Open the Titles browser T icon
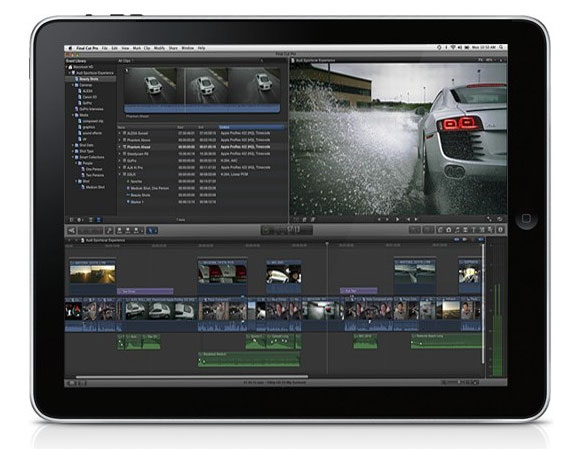 tap(473, 230)
